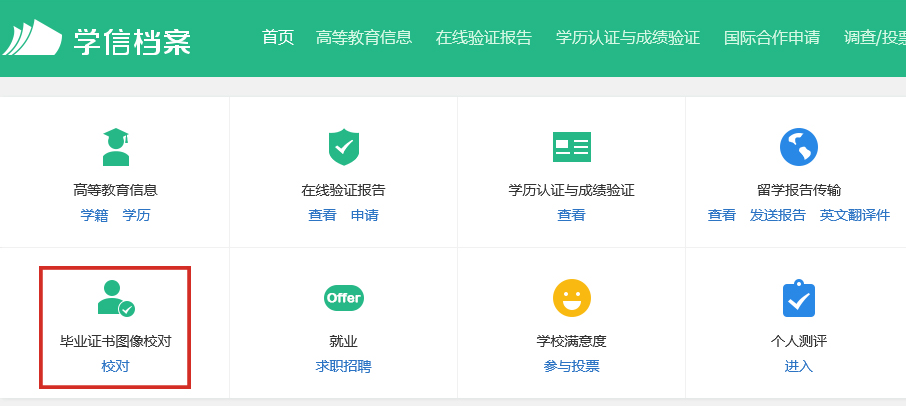Open 高等教育信息 in the navigation bar
Image resolution: width=907 pixels, height=406 pixels.
[363, 38]
